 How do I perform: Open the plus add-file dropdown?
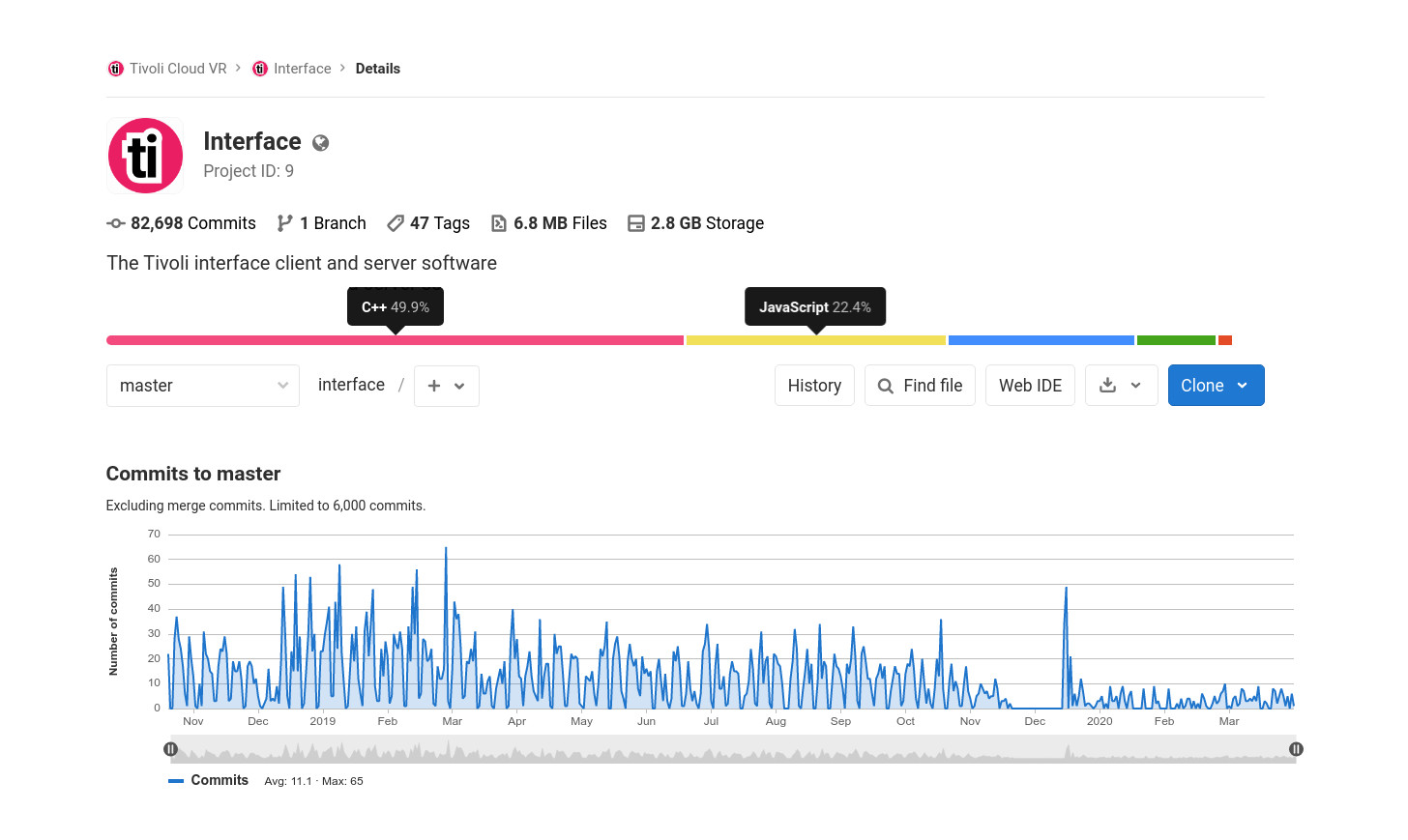pyautogui.click(x=447, y=386)
